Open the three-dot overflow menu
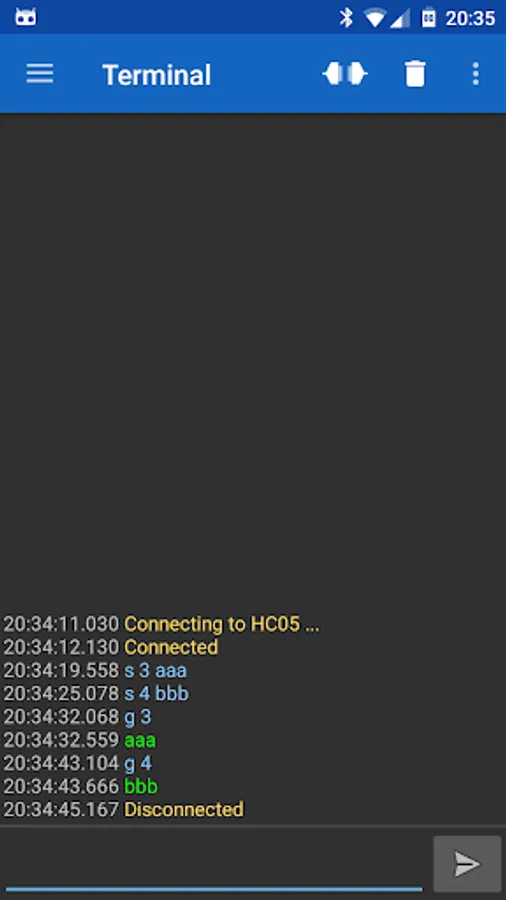The image size is (506, 900). (x=476, y=74)
